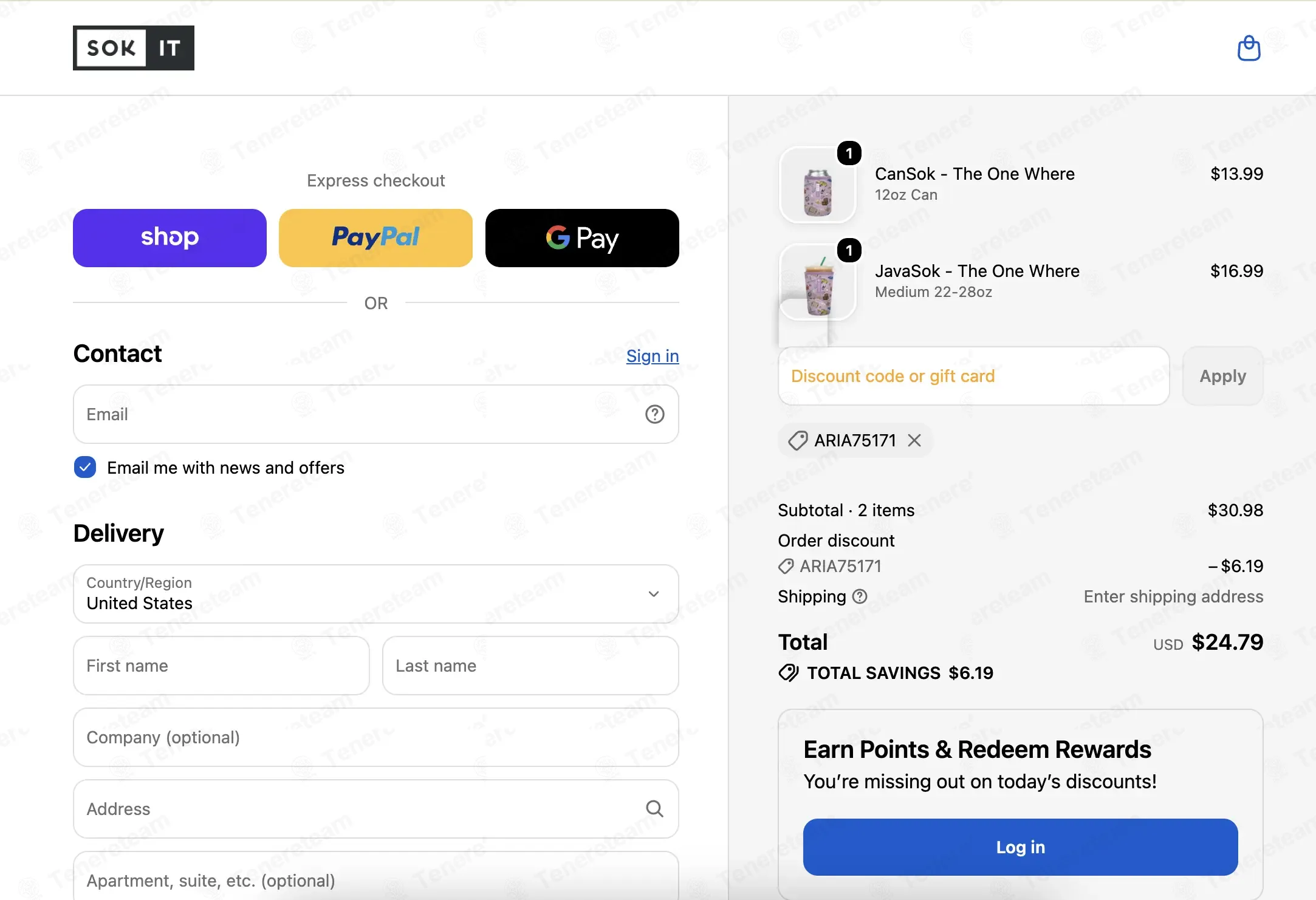The width and height of the screenshot is (1316, 900).
Task: Click the email help question mark icon
Action: (x=654, y=414)
